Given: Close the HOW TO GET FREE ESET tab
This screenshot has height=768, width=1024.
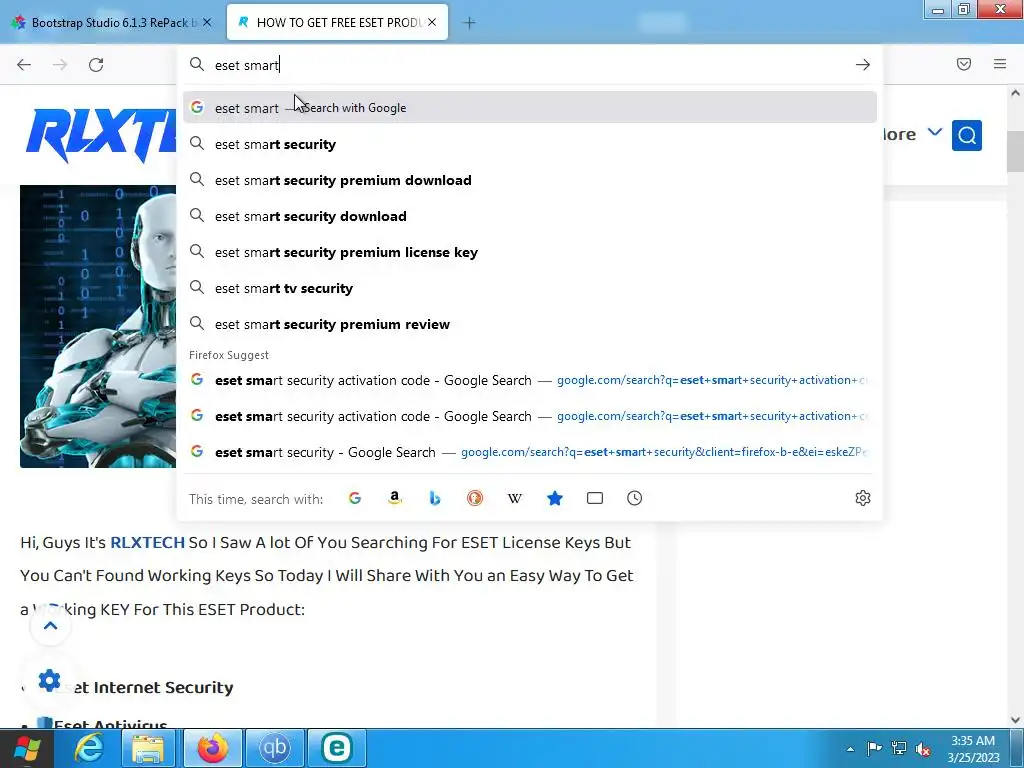Looking at the screenshot, I should (432, 23).
